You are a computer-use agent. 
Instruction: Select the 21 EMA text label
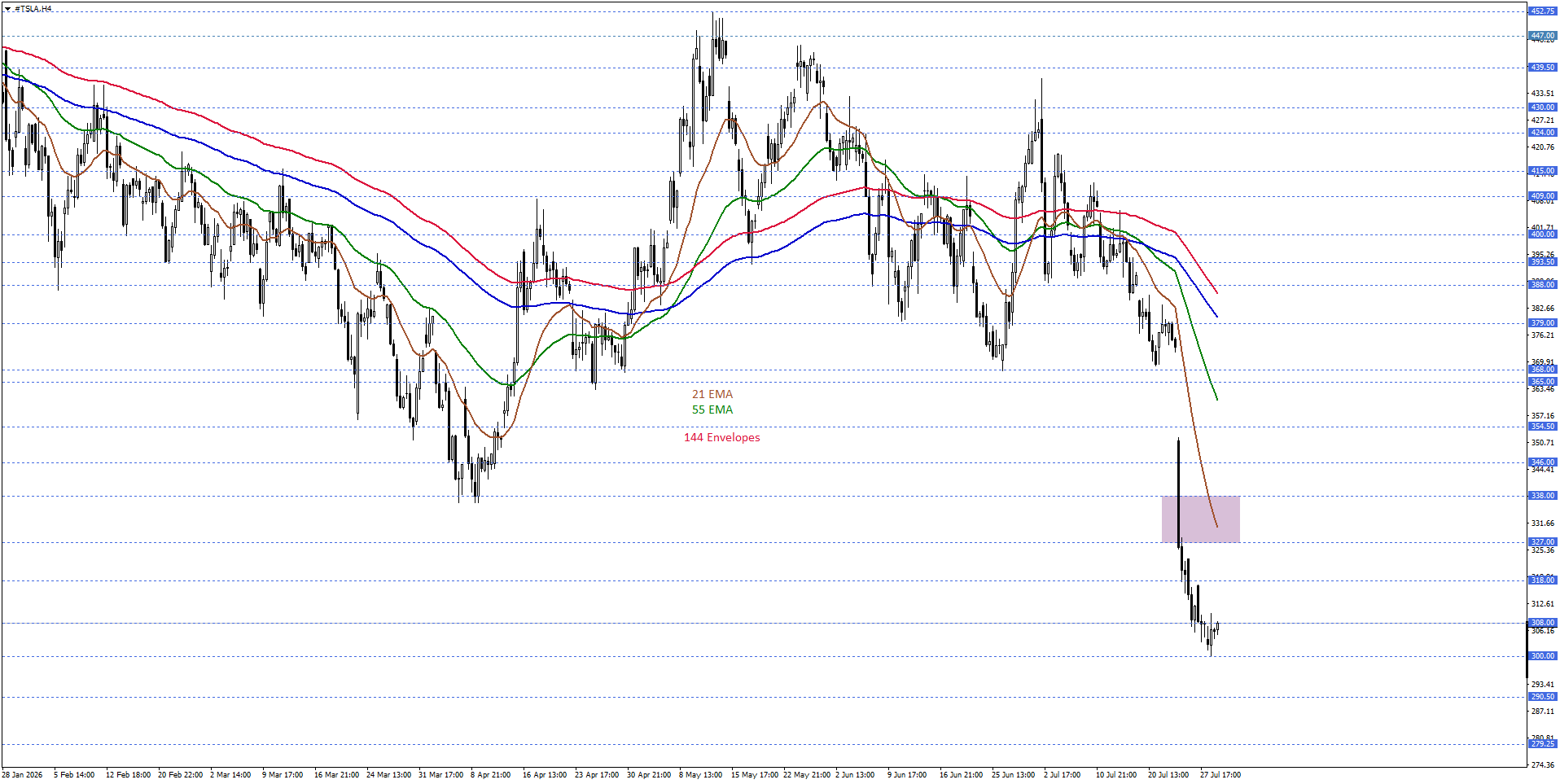[712, 394]
